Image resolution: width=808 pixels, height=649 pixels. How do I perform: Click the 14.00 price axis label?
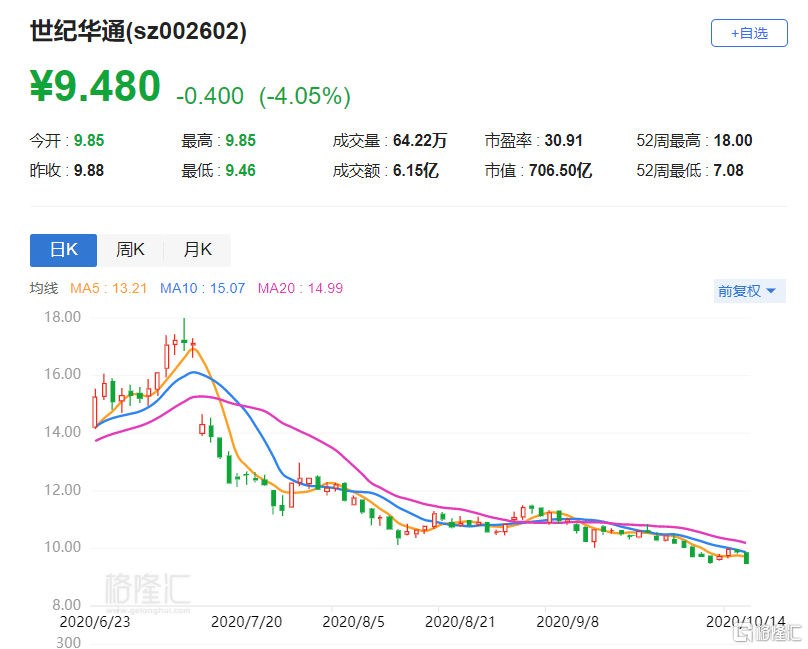coord(62,432)
